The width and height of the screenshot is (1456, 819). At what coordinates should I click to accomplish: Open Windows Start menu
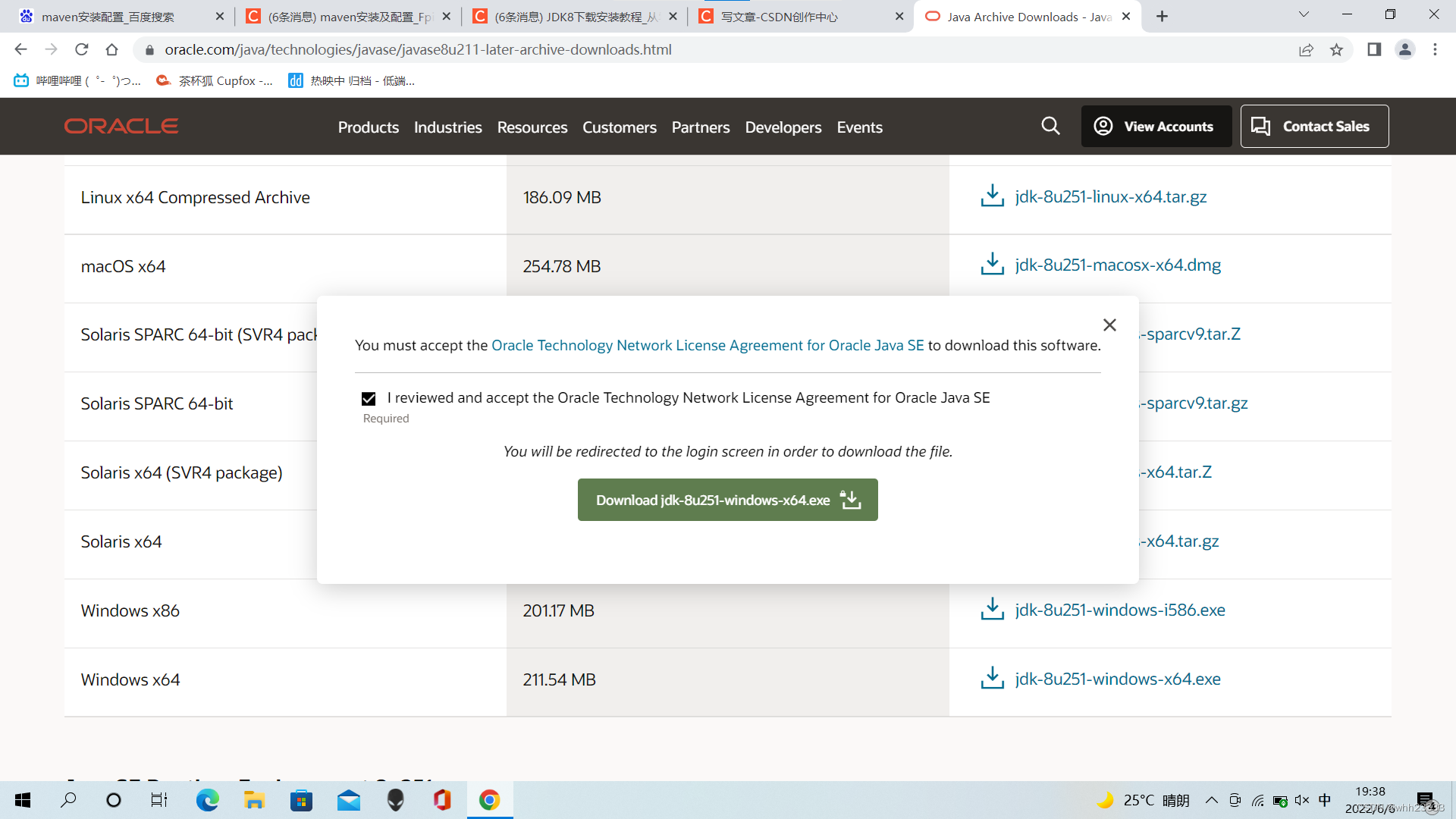point(23,800)
